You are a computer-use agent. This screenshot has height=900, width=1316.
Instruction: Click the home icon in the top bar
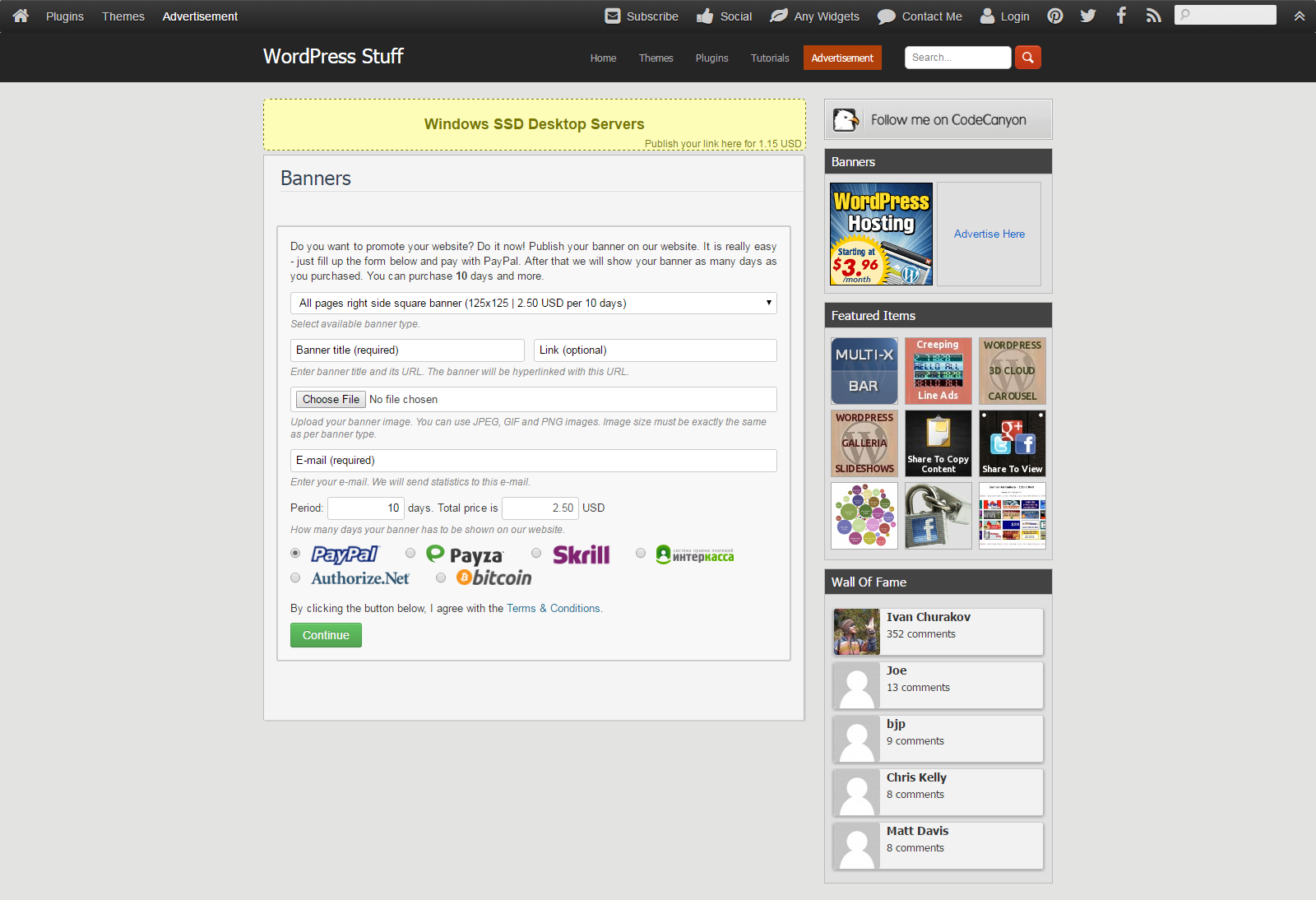tap(21, 16)
